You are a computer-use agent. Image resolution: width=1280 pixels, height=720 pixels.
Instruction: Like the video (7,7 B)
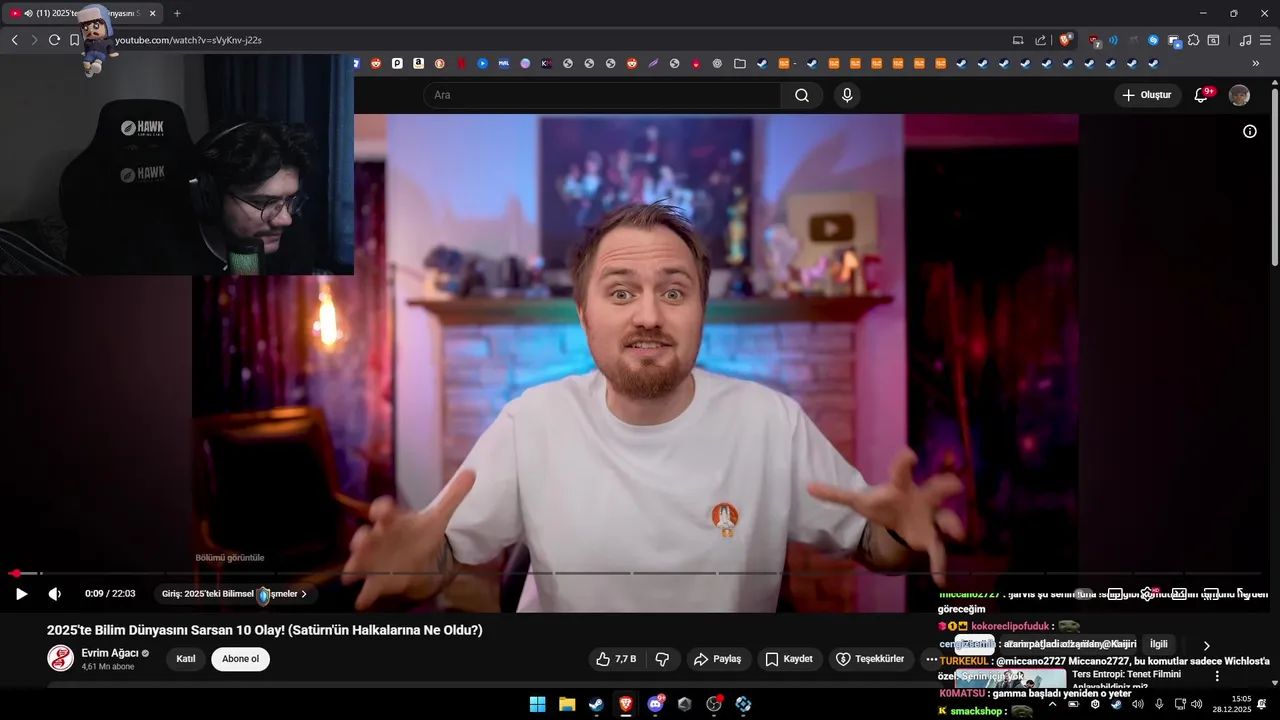pyautogui.click(x=616, y=659)
